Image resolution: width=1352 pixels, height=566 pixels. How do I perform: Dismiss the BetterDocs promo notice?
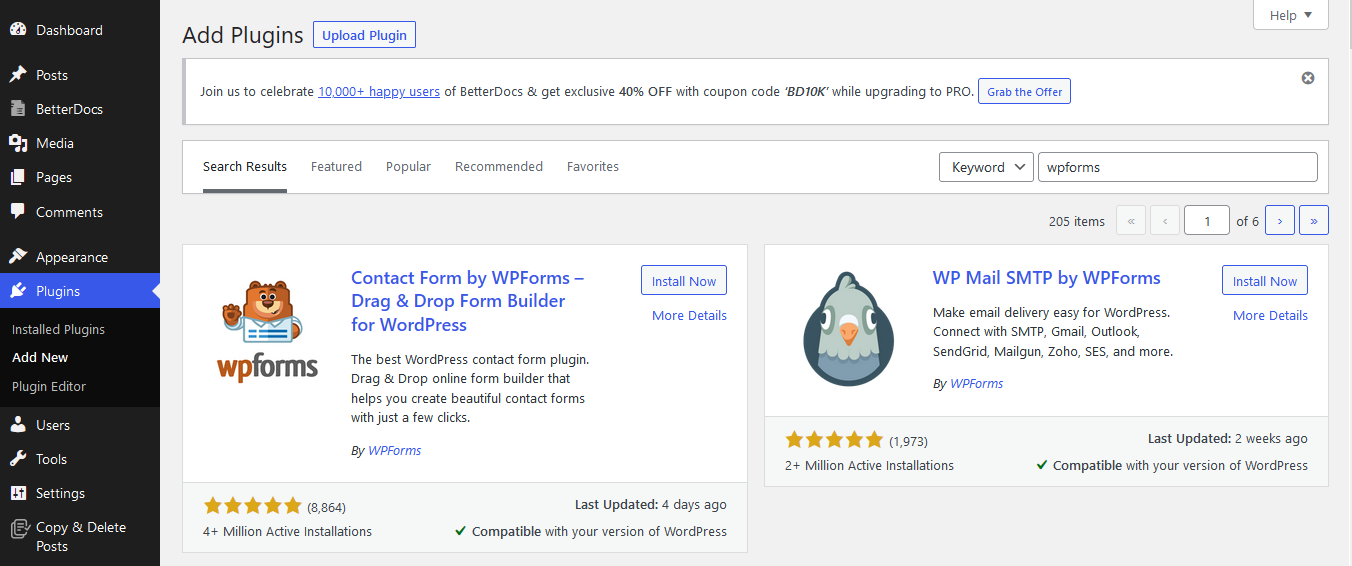coord(1308,78)
